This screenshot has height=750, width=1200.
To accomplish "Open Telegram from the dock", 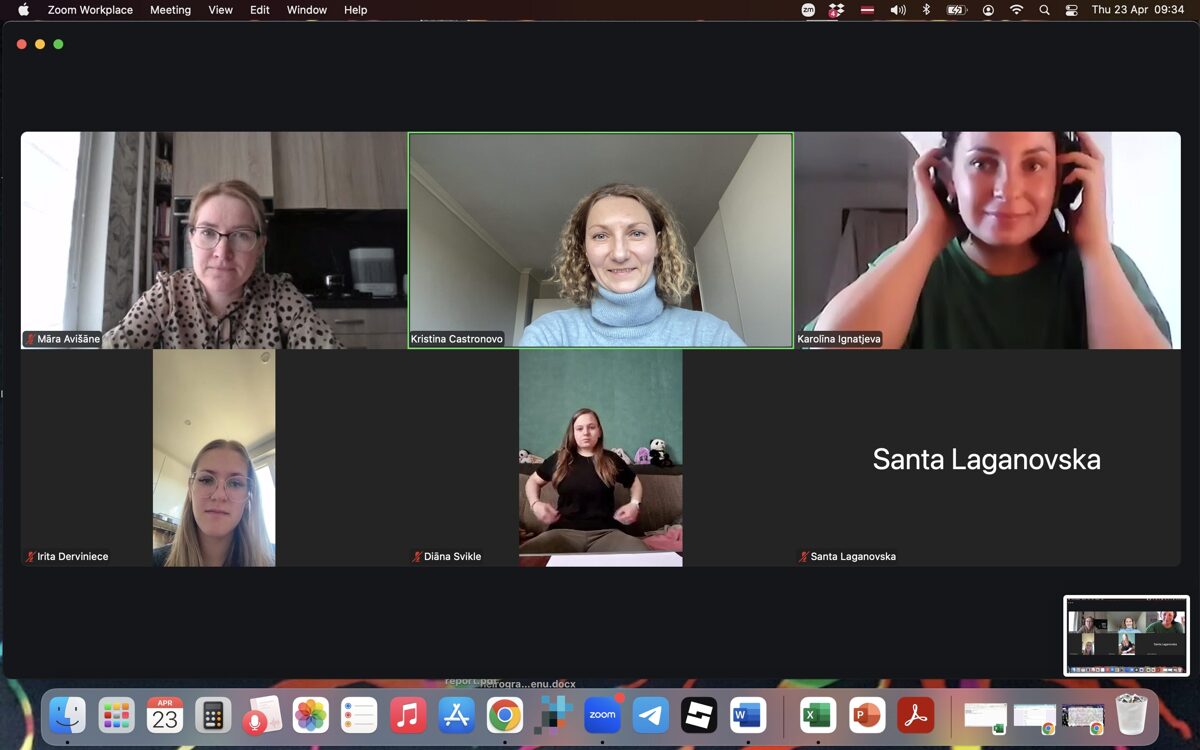I will tap(651, 715).
